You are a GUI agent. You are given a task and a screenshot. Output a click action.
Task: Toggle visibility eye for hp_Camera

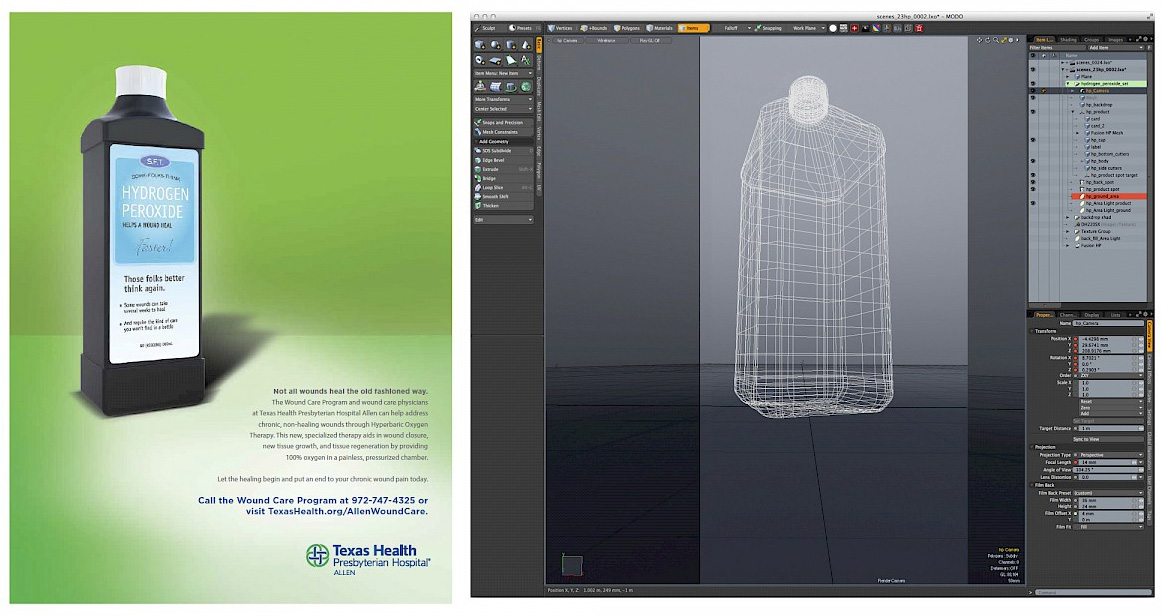point(1033,90)
